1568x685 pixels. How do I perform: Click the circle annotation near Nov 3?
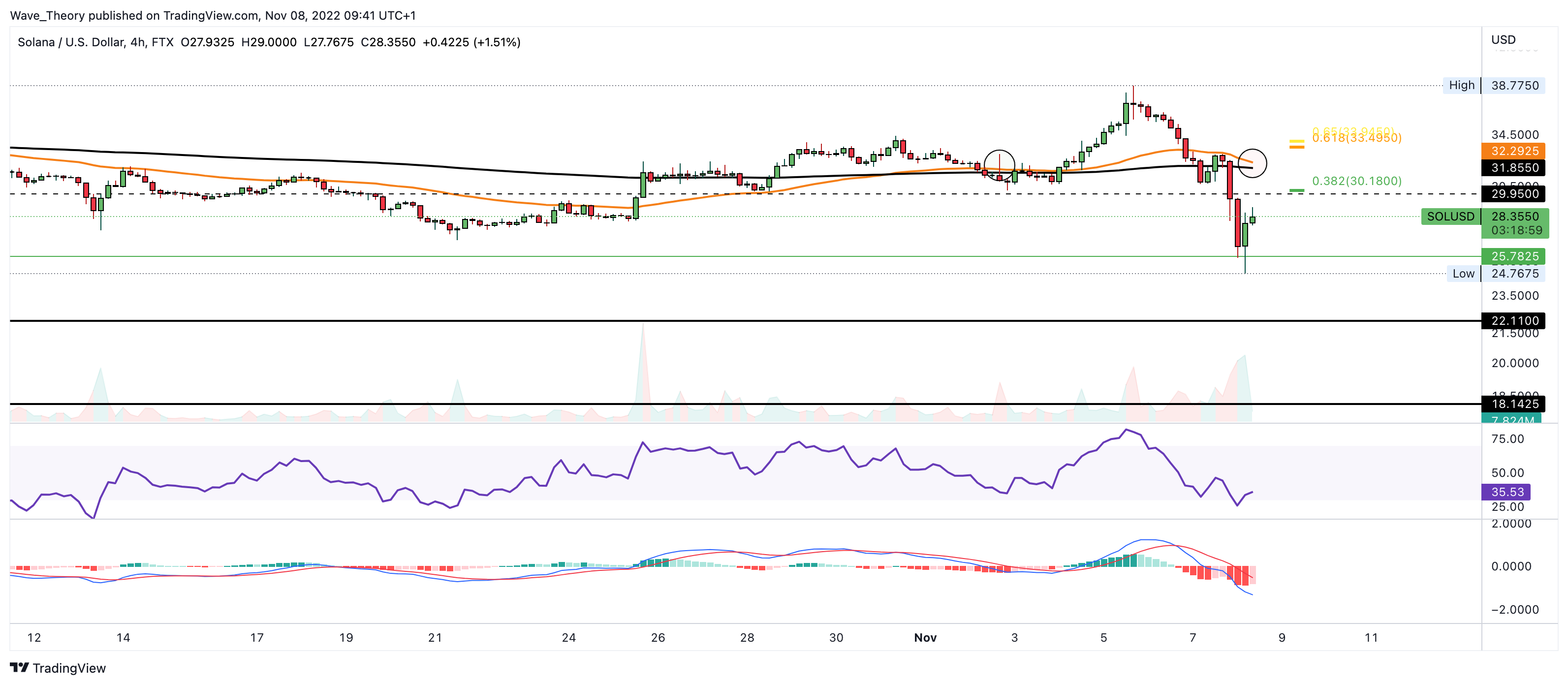tap(999, 165)
